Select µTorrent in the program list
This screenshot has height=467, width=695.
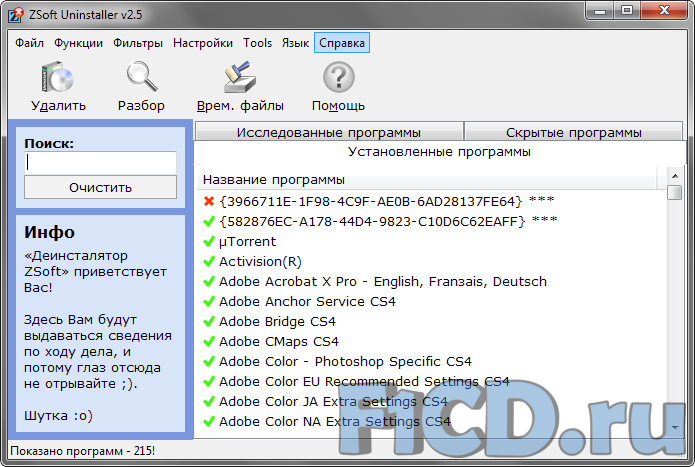click(x=247, y=241)
